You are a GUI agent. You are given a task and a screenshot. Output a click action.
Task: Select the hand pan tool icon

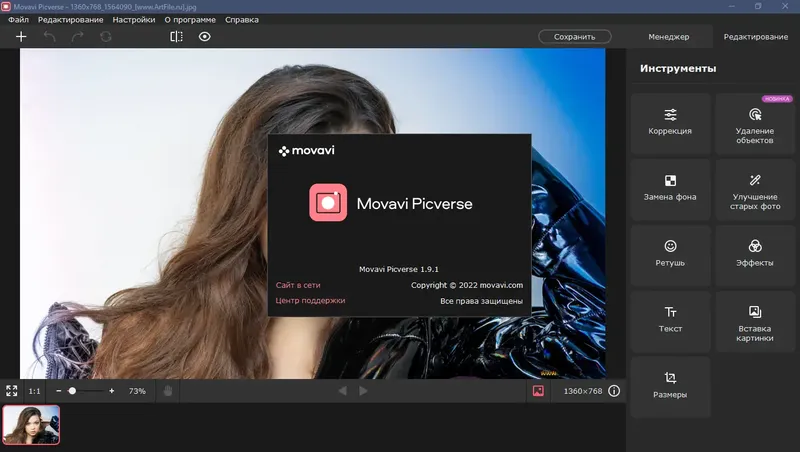pos(168,391)
